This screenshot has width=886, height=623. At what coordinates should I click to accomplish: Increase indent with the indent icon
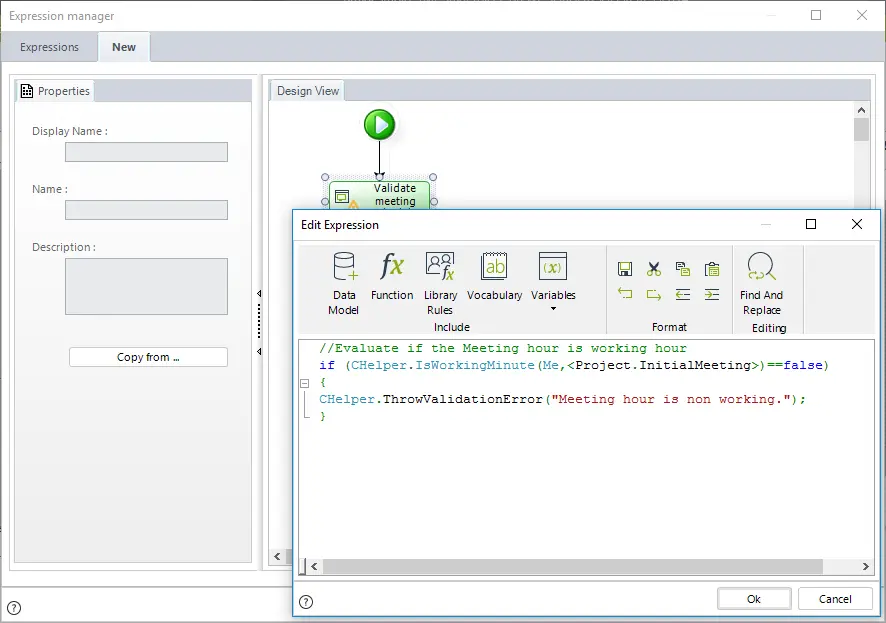coord(712,294)
